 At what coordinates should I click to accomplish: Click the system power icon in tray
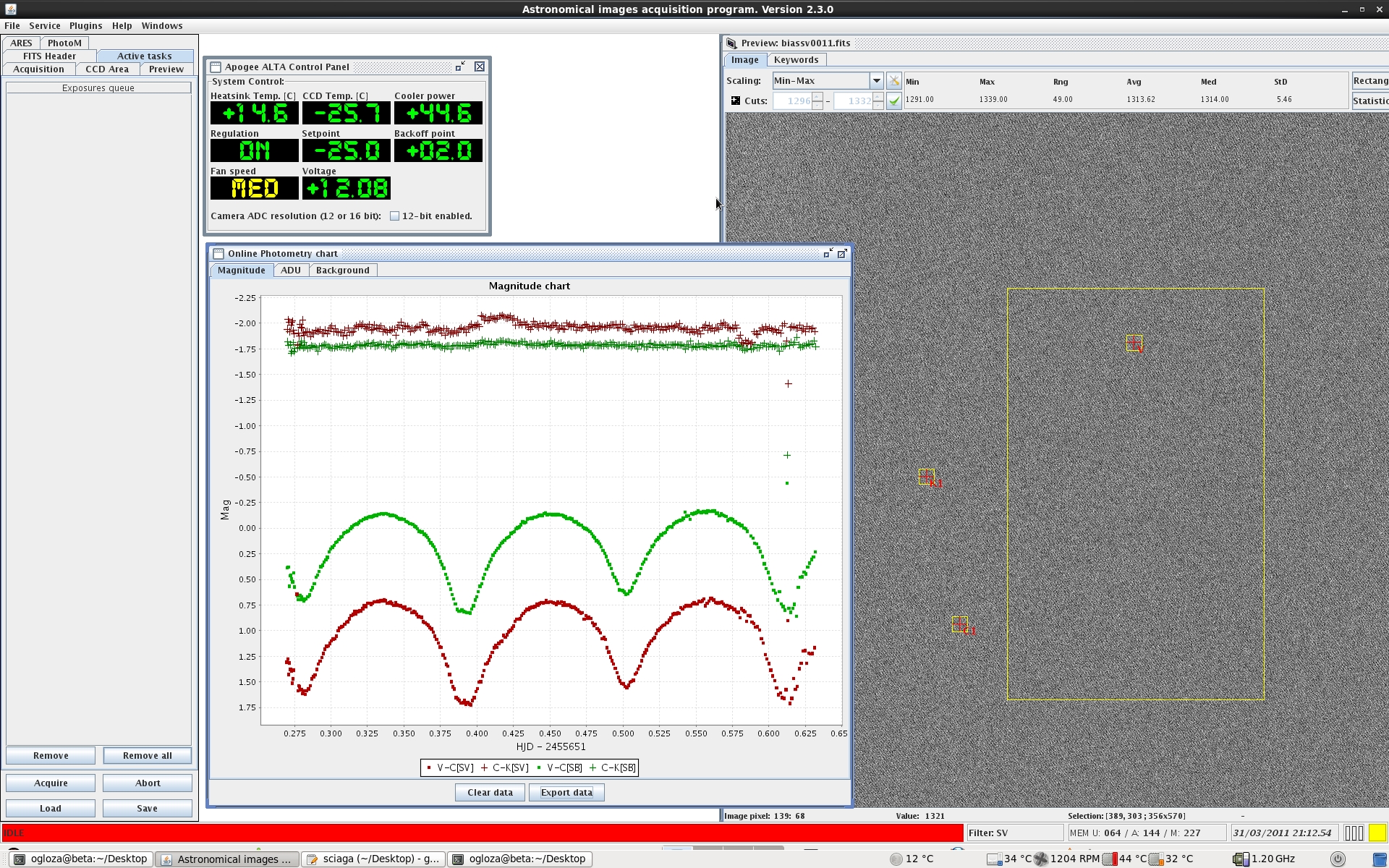(x=1338, y=859)
